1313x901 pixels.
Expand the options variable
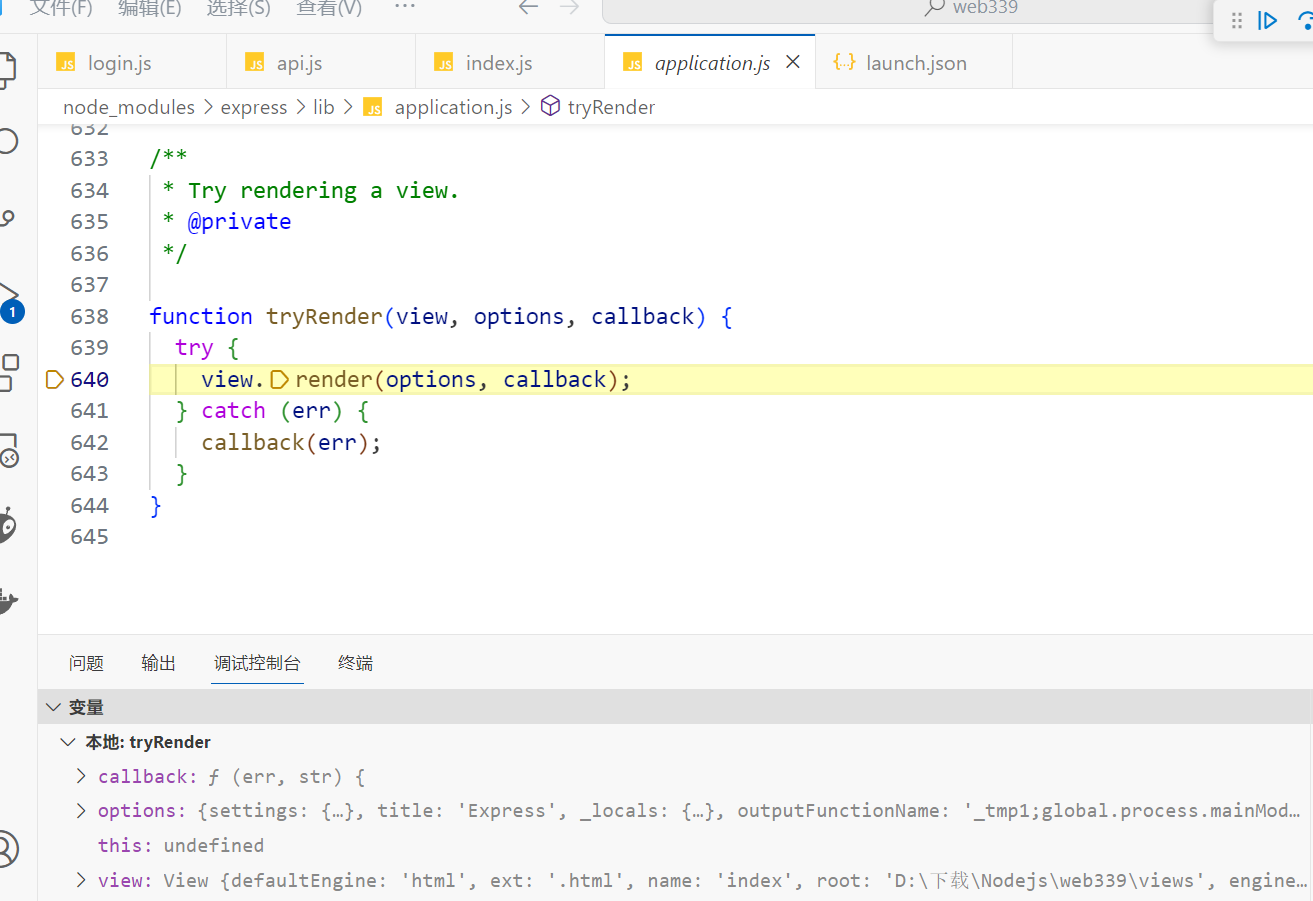click(x=81, y=811)
